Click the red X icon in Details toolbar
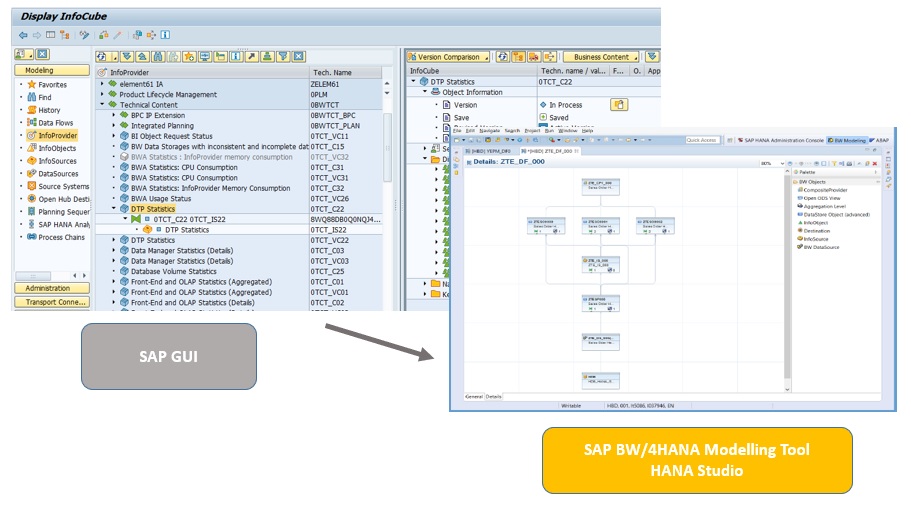Image resolution: width=911 pixels, height=509 pixels. (x=875, y=164)
